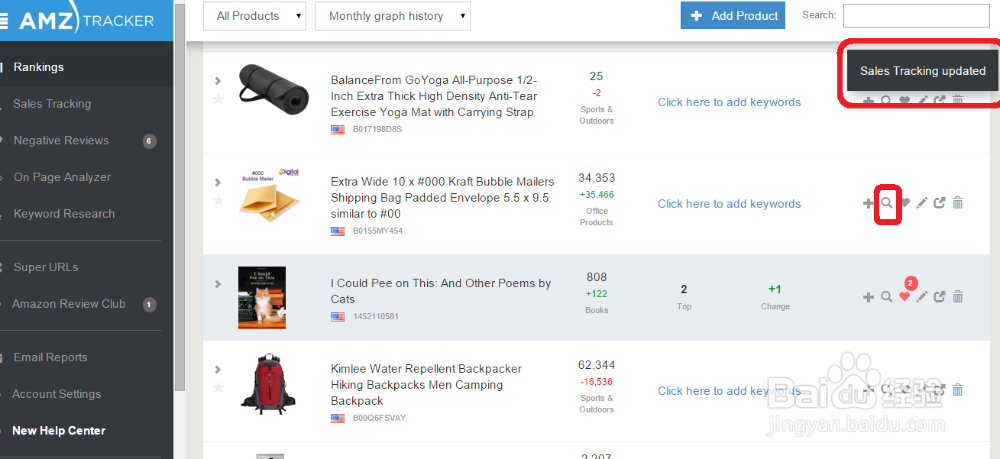1000x459 pixels.
Task: Click magnifier icon on cat poems row
Action: tap(886, 296)
